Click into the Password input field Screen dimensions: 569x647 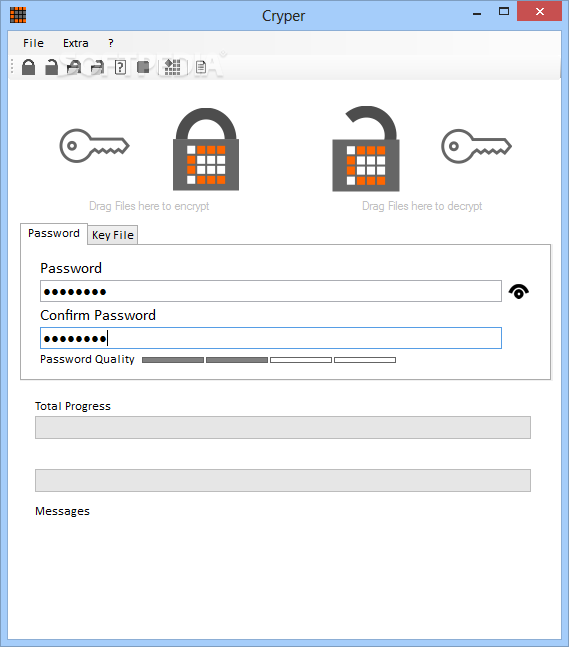[x=271, y=291]
